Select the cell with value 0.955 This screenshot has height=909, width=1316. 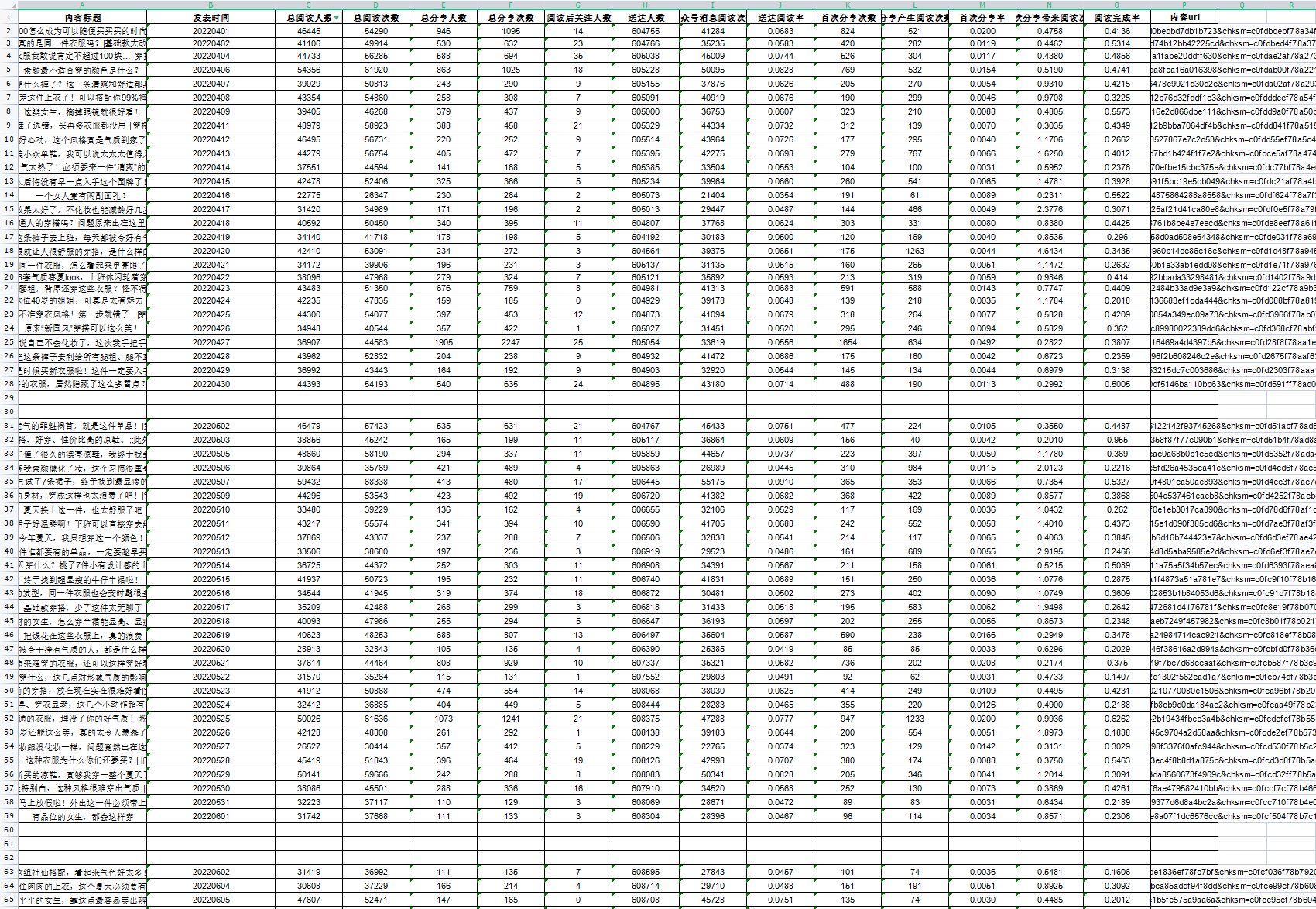[1117, 440]
